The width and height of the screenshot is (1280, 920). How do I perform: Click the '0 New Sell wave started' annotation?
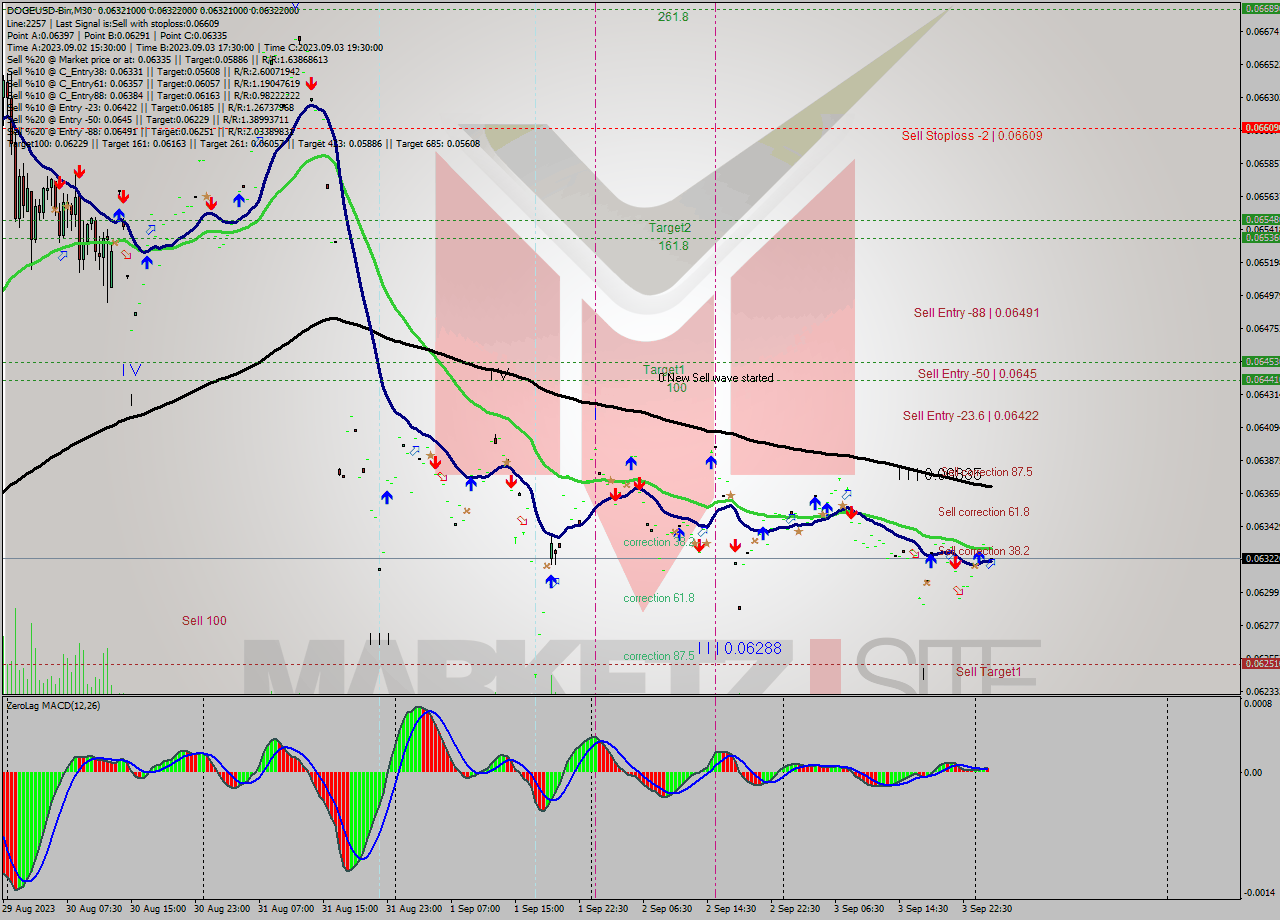click(716, 378)
